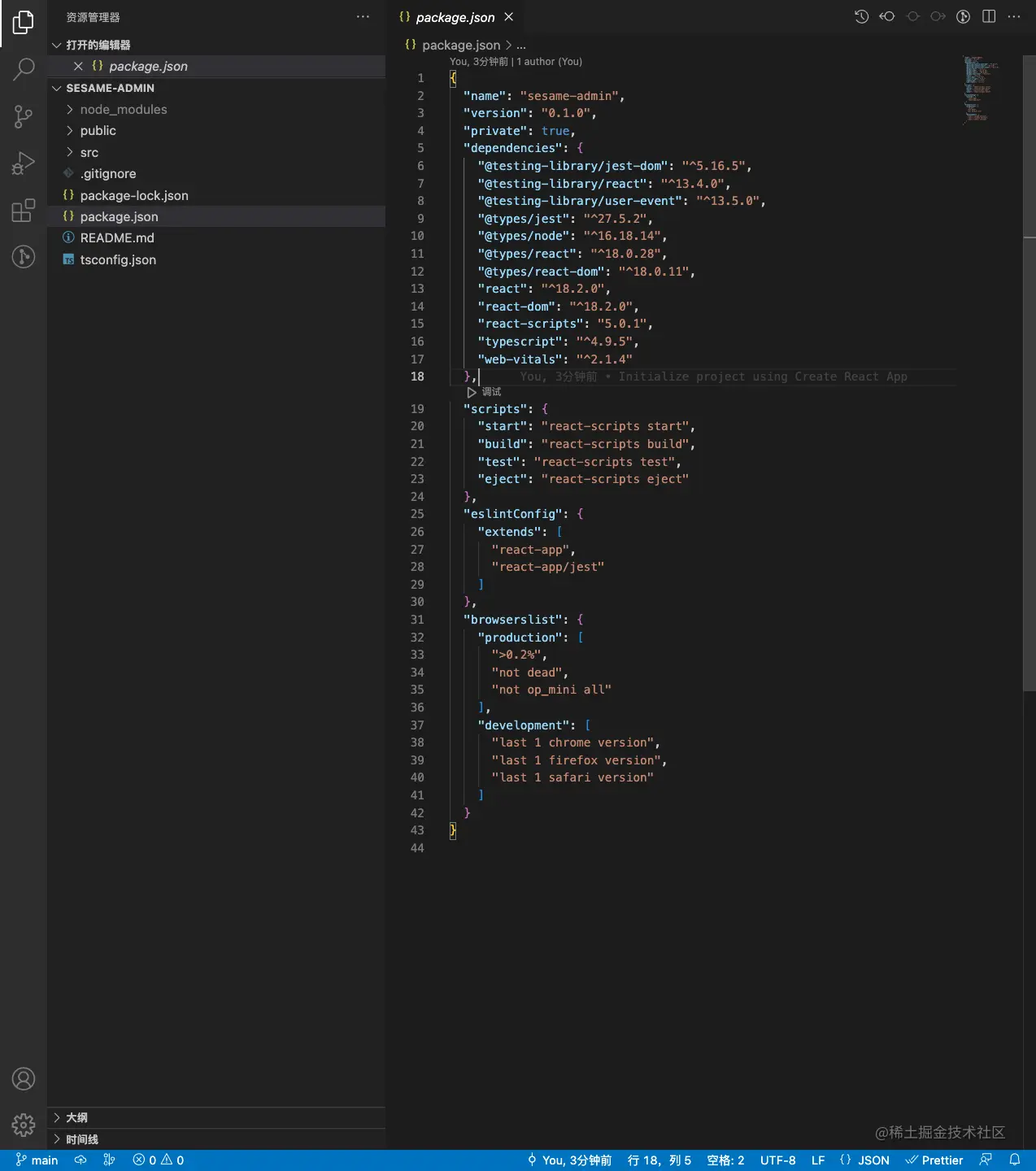Toggle the Problems counter in the status bar
The height and width of the screenshot is (1171, 1036).
(158, 1160)
